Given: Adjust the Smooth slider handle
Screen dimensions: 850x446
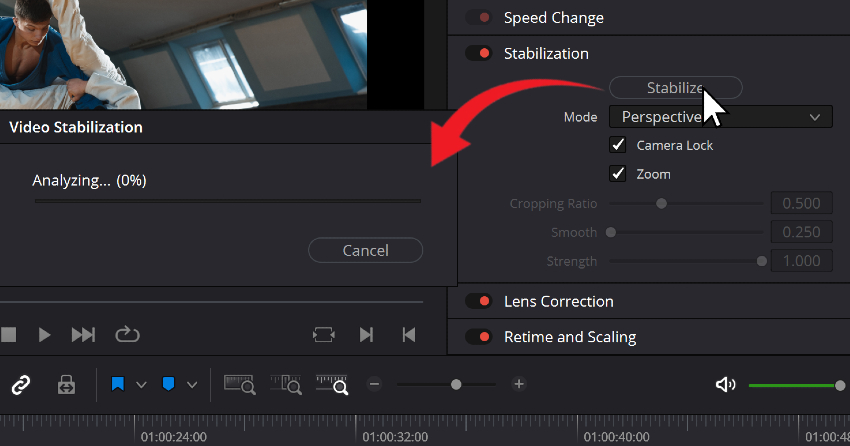Looking at the screenshot, I should tap(611, 232).
